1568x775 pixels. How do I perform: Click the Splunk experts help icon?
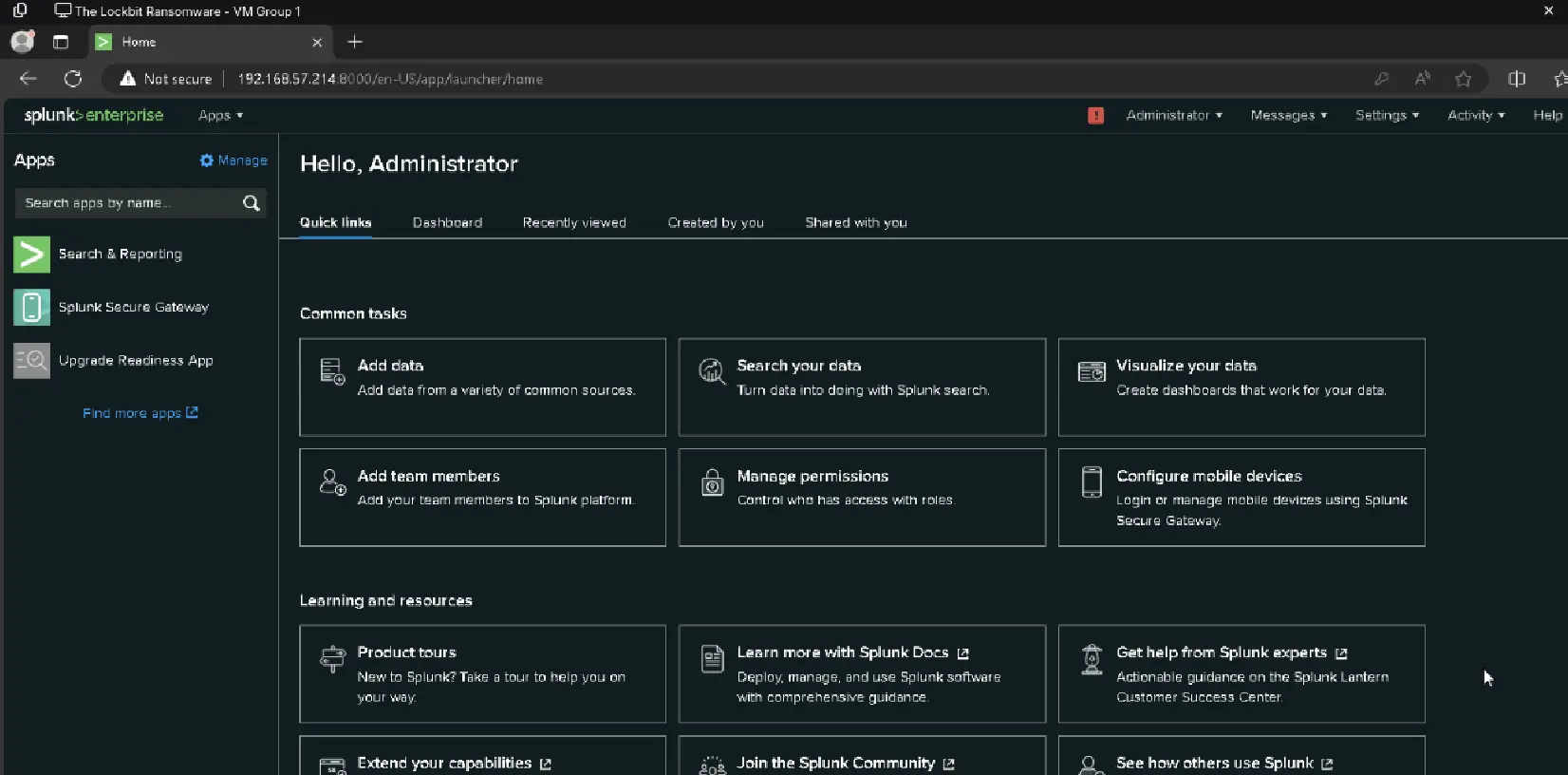tap(1092, 658)
